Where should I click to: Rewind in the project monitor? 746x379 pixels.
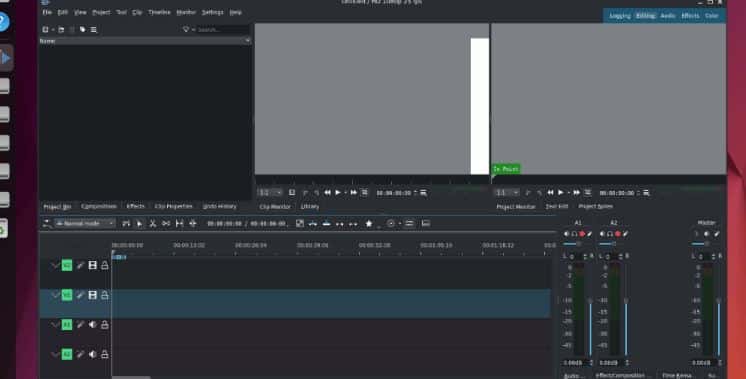click(550, 193)
